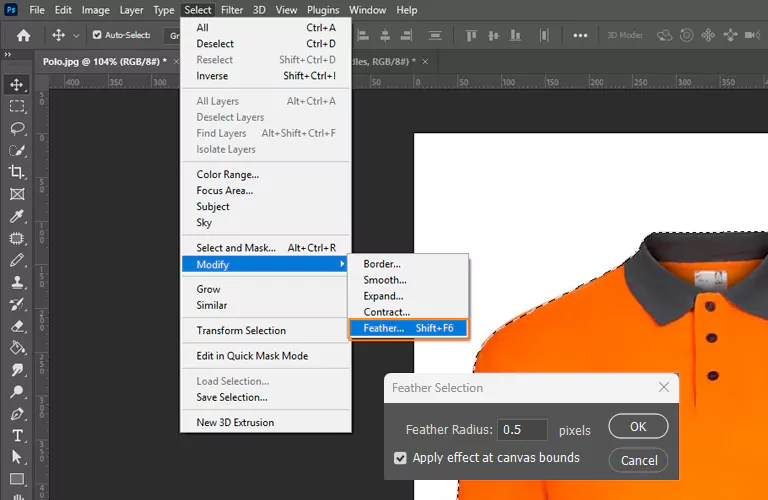
Task: Select the Brush tool
Action: [17, 260]
